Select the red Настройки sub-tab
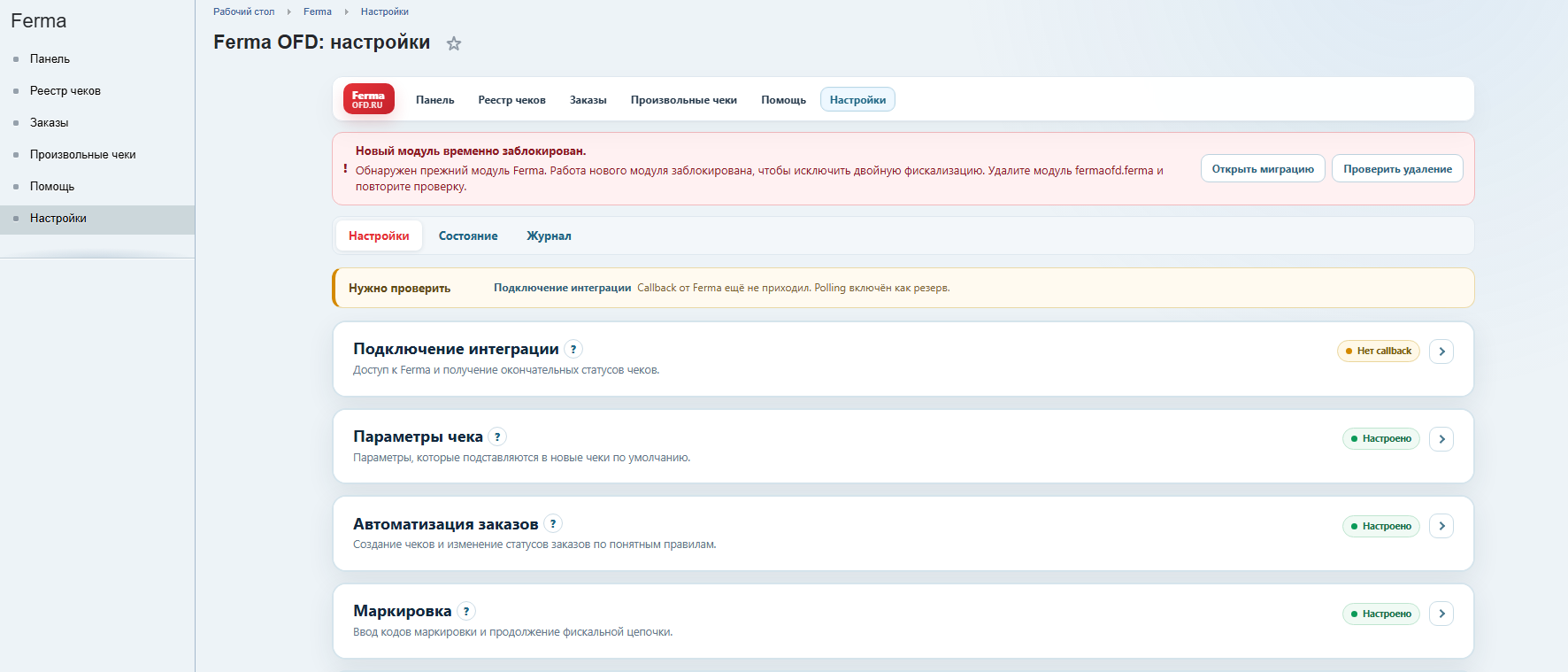The height and width of the screenshot is (672, 1568). pos(379,236)
